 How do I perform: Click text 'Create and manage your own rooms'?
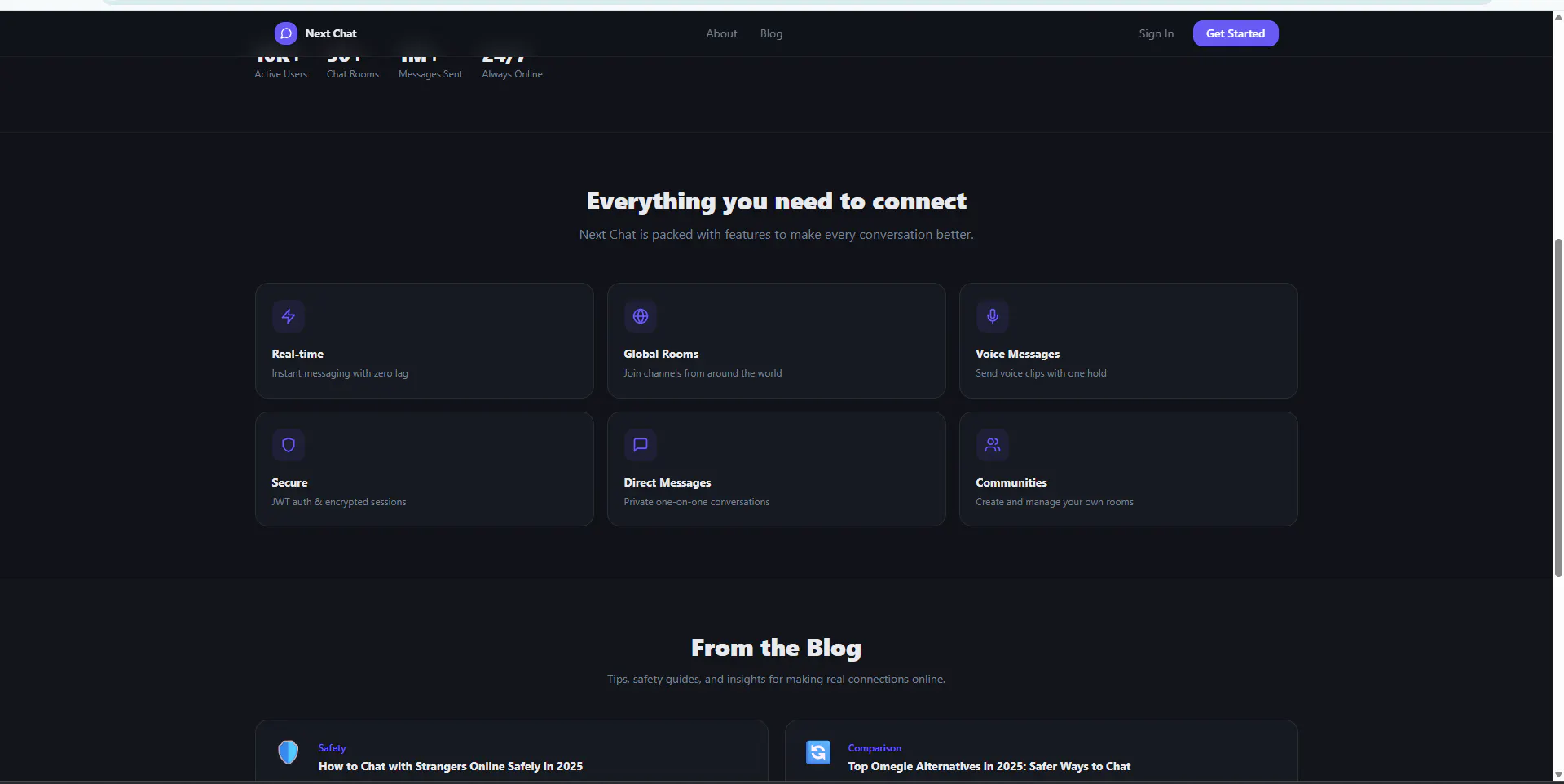pos(1055,502)
